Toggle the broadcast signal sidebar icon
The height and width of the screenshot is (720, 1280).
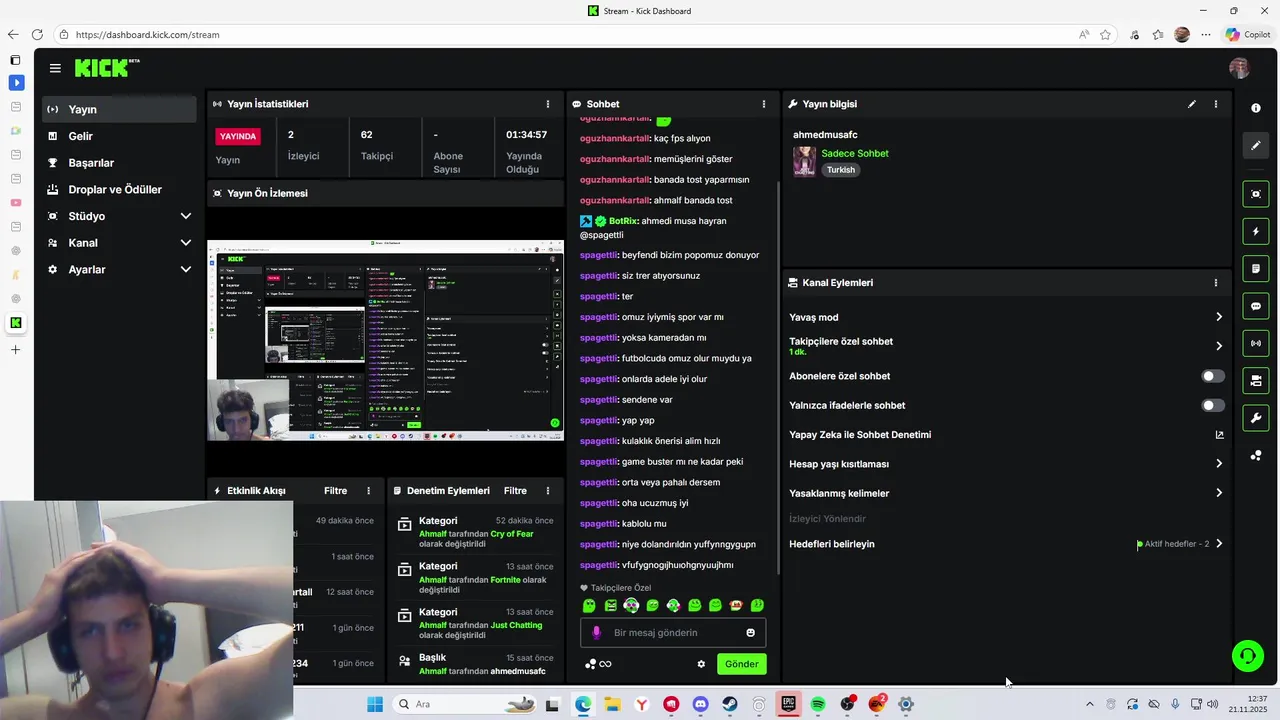[1256, 344]
